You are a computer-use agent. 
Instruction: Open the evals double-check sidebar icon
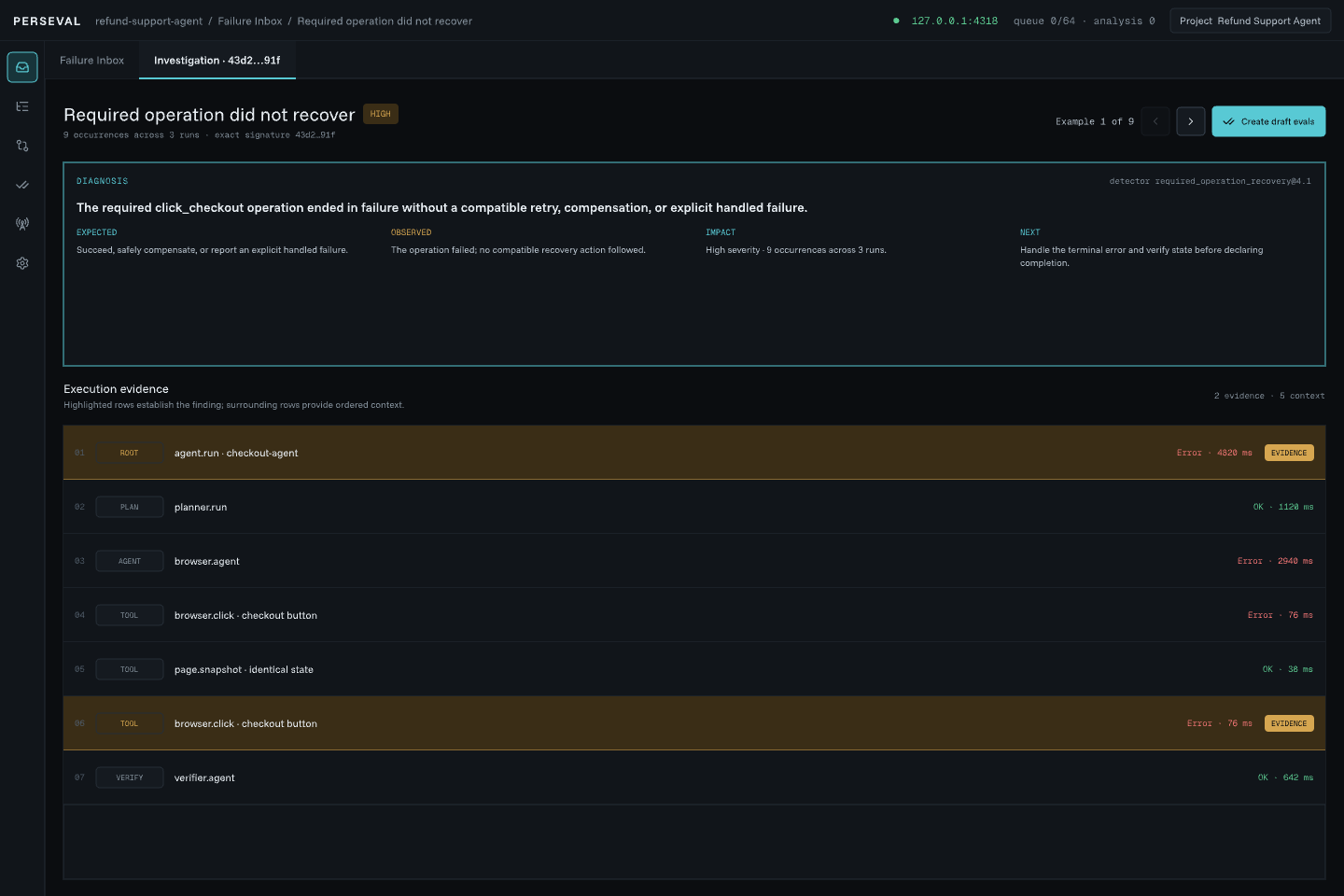point(22,185)
